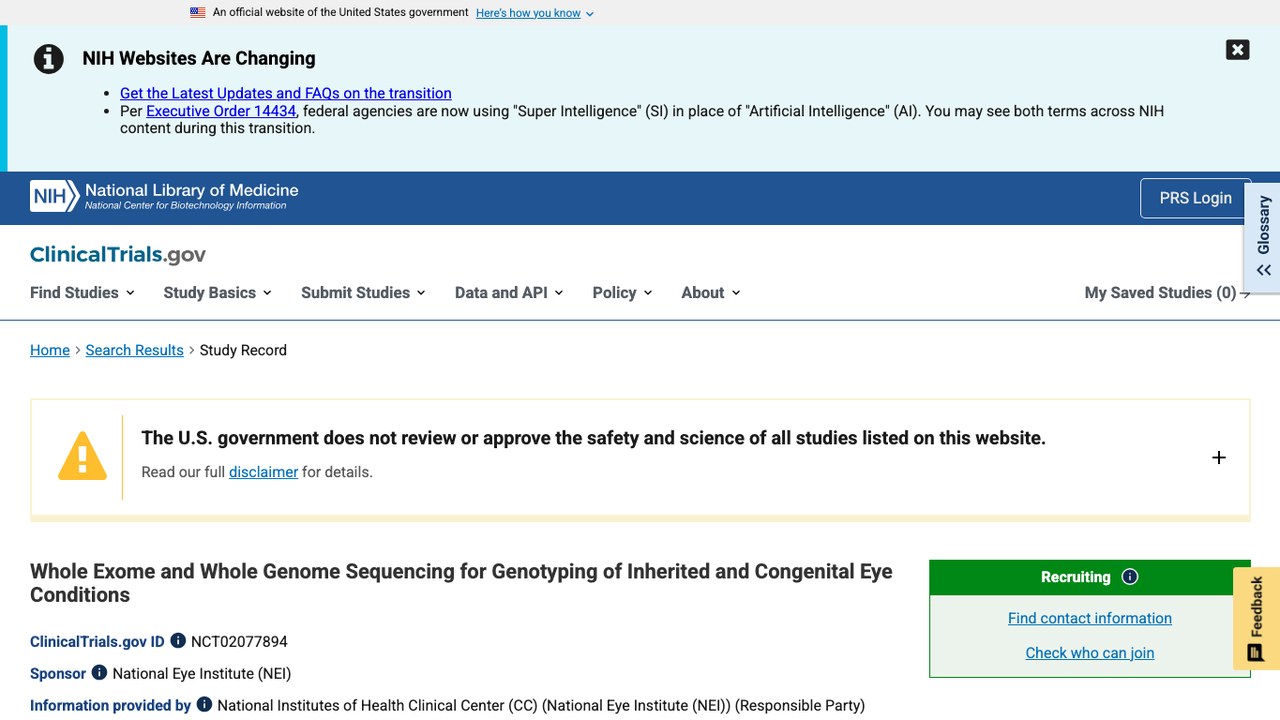Open the latest updates and FAQs link
The width and height of the screenshot is (1280, 720).
pos(286,93)
